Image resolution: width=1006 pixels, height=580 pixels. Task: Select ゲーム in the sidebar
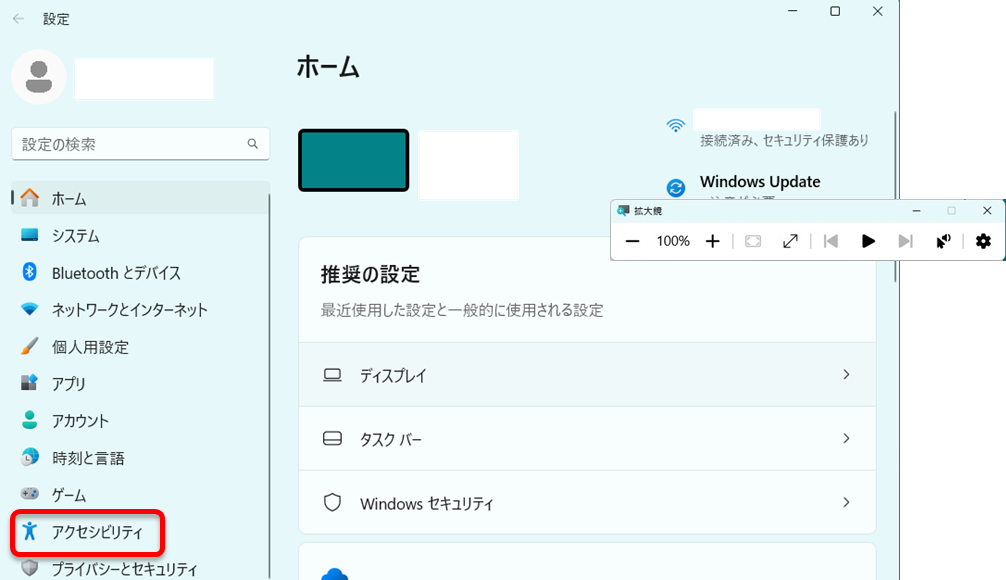coord(69,495)
